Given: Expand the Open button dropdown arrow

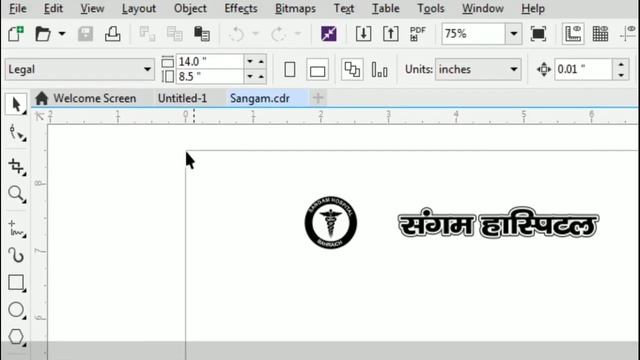Looking at the screenshot, I should coord(62,34).
